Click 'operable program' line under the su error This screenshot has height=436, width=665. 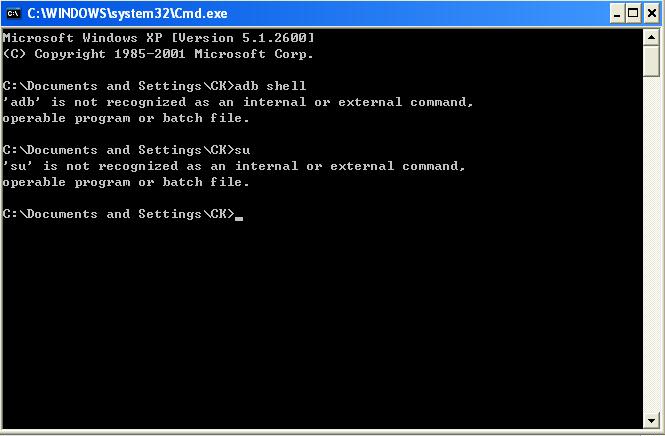click(x=126, y=182)
